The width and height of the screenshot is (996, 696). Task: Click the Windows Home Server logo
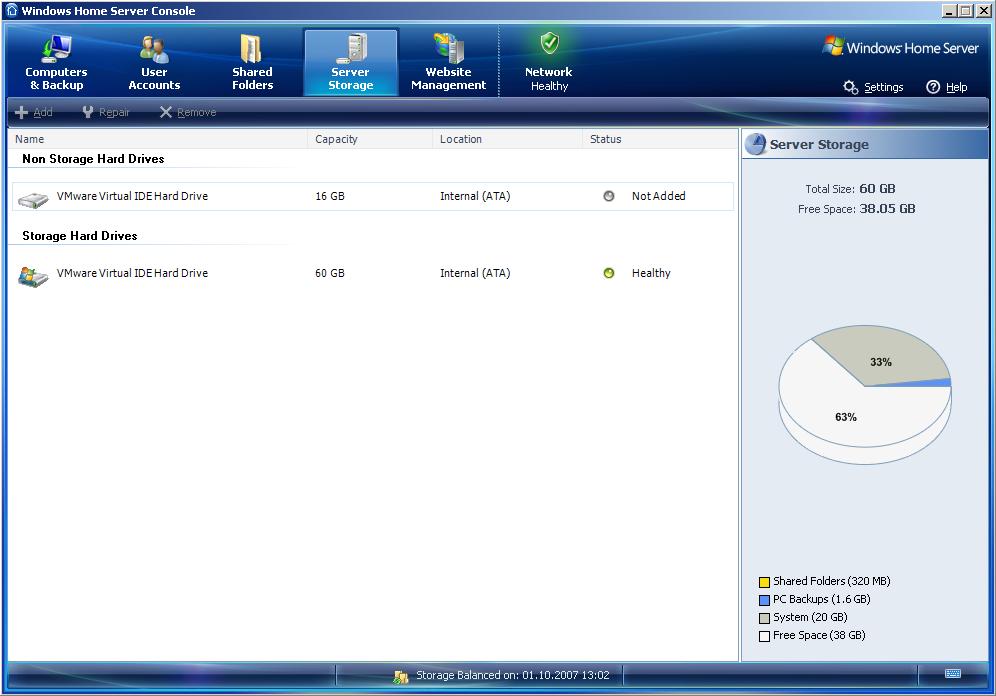coord(901,47)
